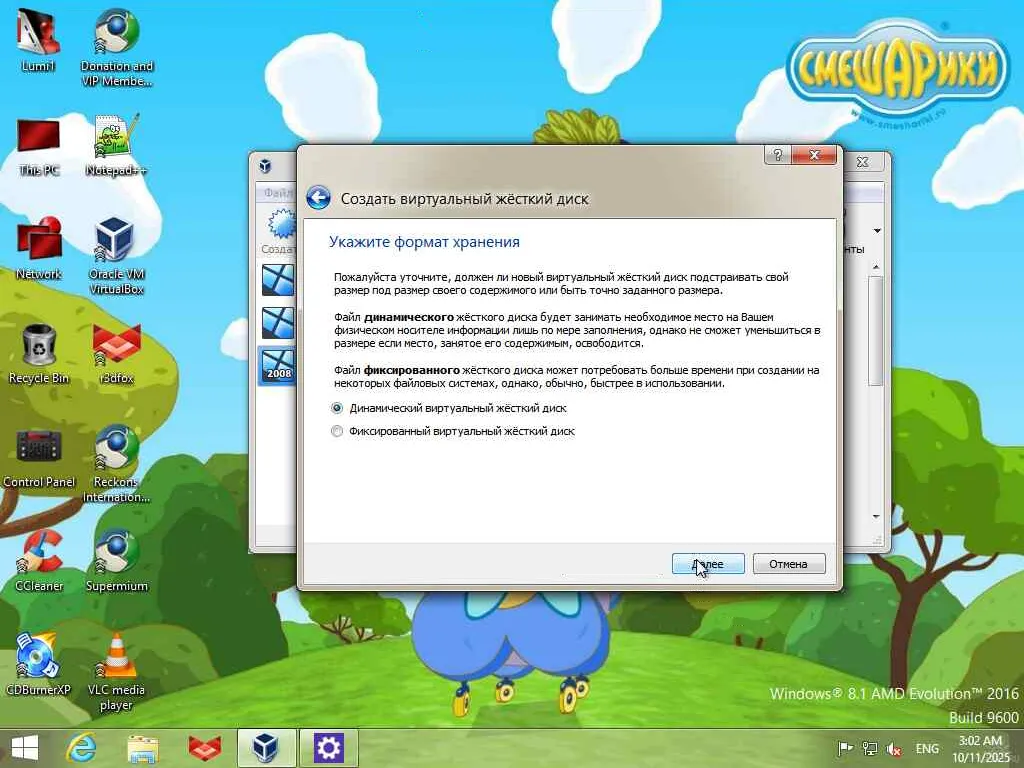Viewport: 1024px width, 768px height.
Task: Open the Windows Start button
Action: click(24, 748)
